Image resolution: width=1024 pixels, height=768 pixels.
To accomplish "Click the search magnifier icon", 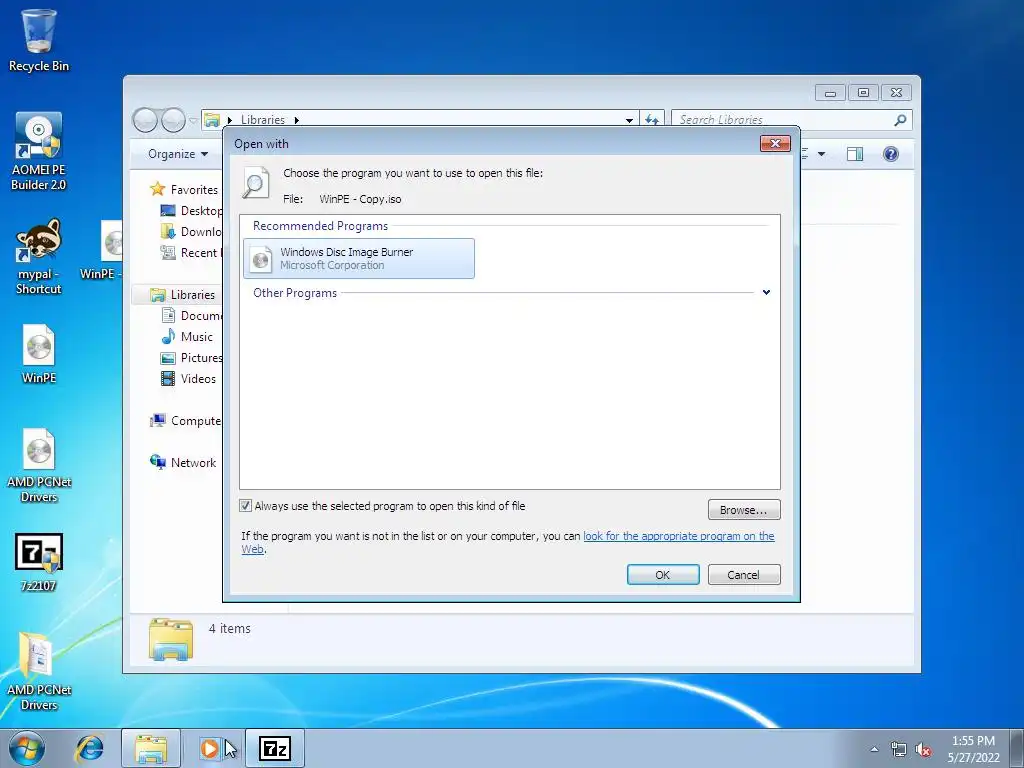I will click(x=901, y=120).
